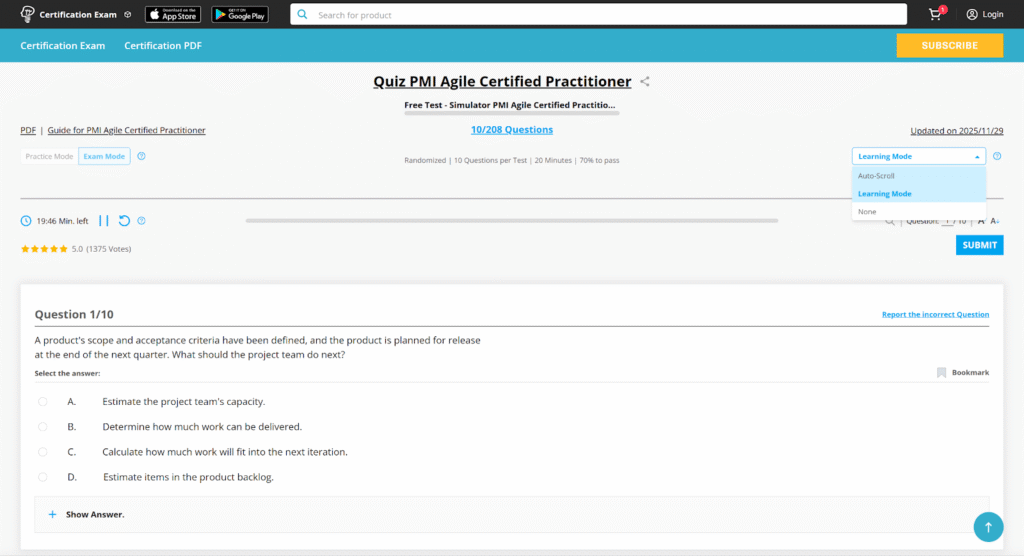Open the Certification Exam nav item
Image resolution: width=1024 pixels, height=556 pixels.
pos(63,46)
